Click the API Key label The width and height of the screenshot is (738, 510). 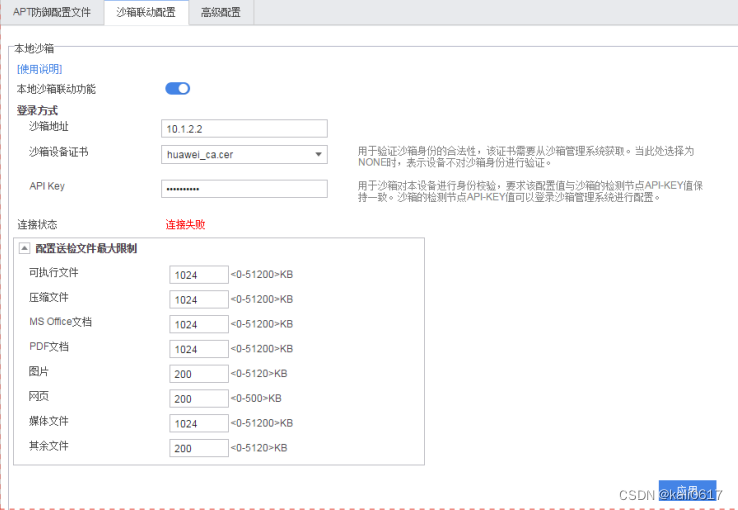[47, 186]
